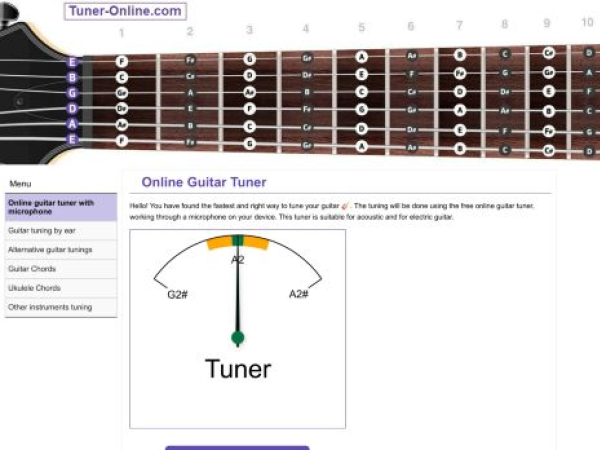Viewport: 600px width, 450px height.
Task: Click the A2 note label under arc
Action: [238, 260]
